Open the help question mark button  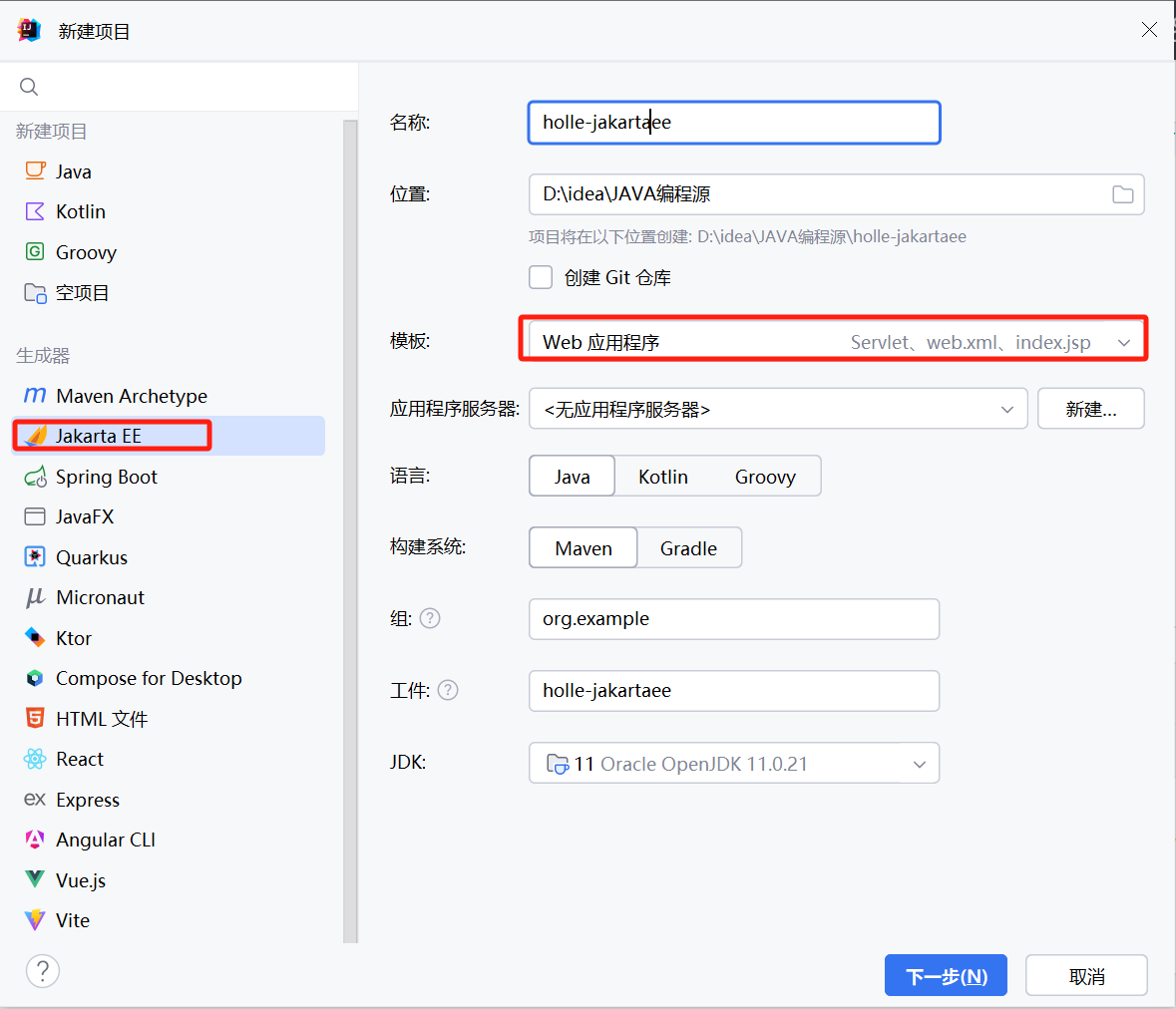(43, 971)
